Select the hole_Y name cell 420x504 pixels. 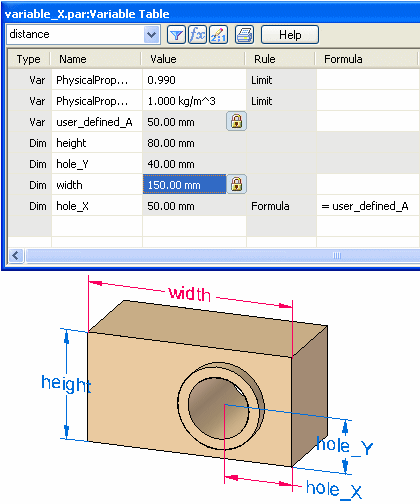click(x=97, y=164)
